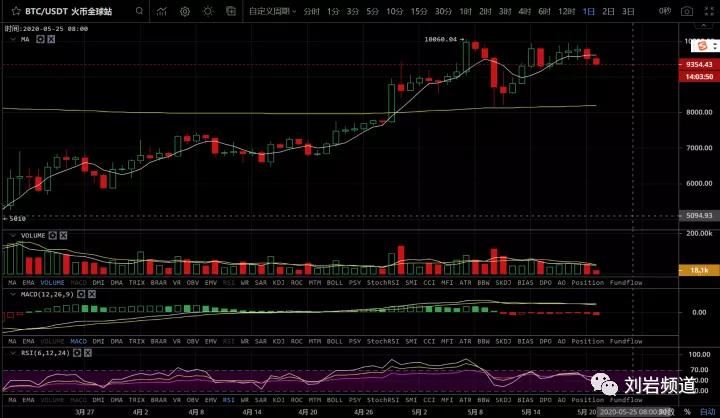The height and width of the screenshot is (418, 720).
Task: Collapse the VOLUME panel chevron
Action: (13, 236)
